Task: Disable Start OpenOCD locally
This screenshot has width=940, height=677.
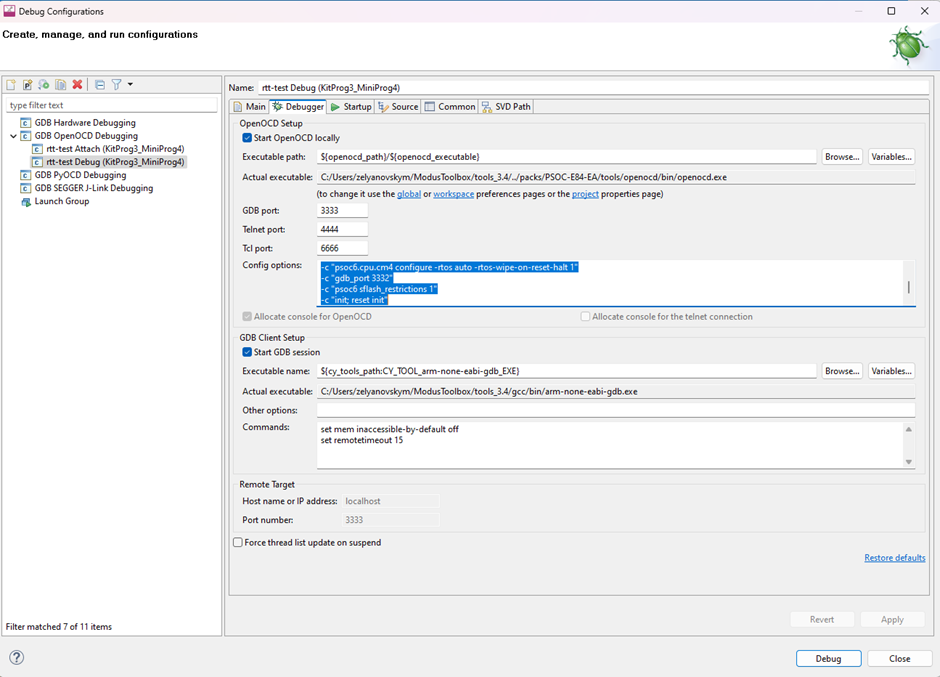Action: tap(245, 137)
